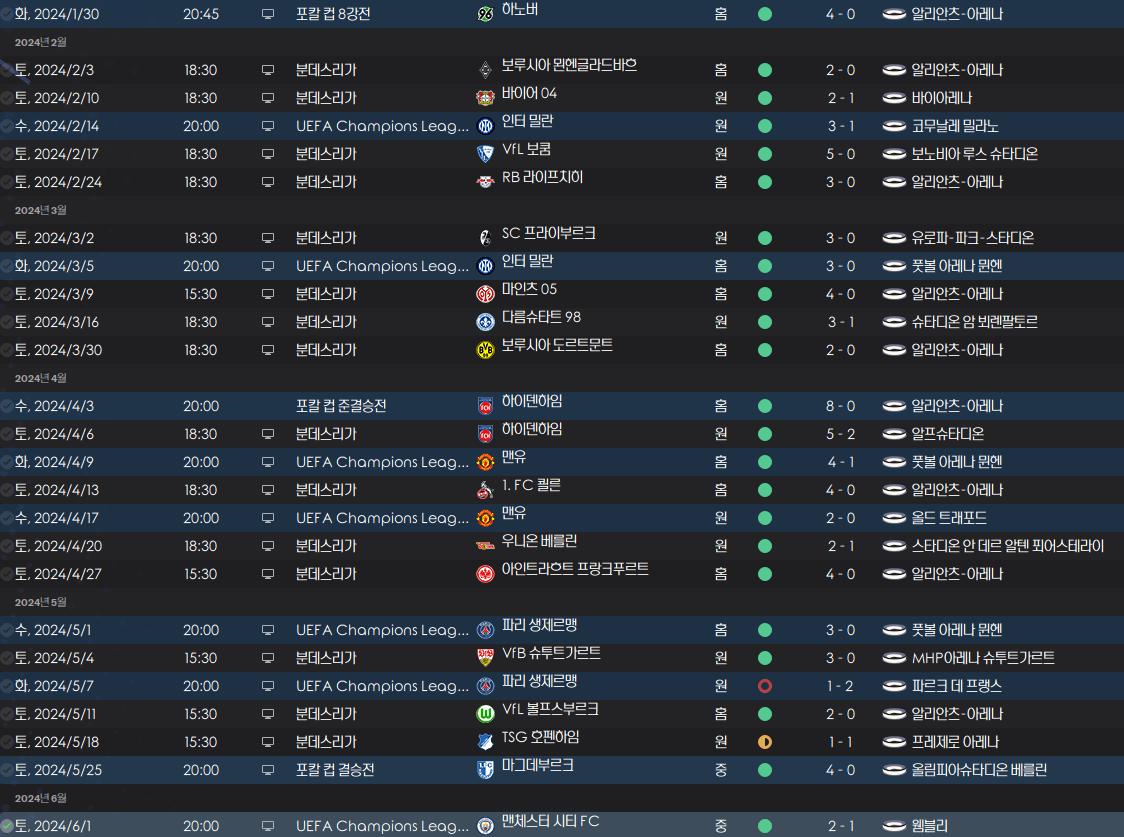Select the 포칼 컵 결승전 competition label
The height and width of the screenshot is (837, 1124).
click(335, 770)
